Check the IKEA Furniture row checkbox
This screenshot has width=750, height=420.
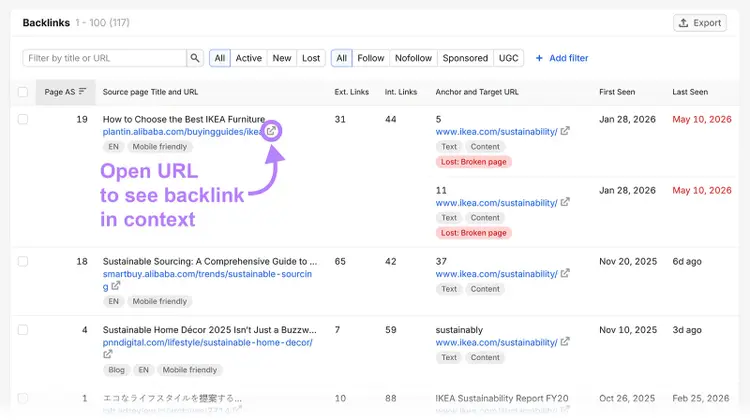click(22, 119)
